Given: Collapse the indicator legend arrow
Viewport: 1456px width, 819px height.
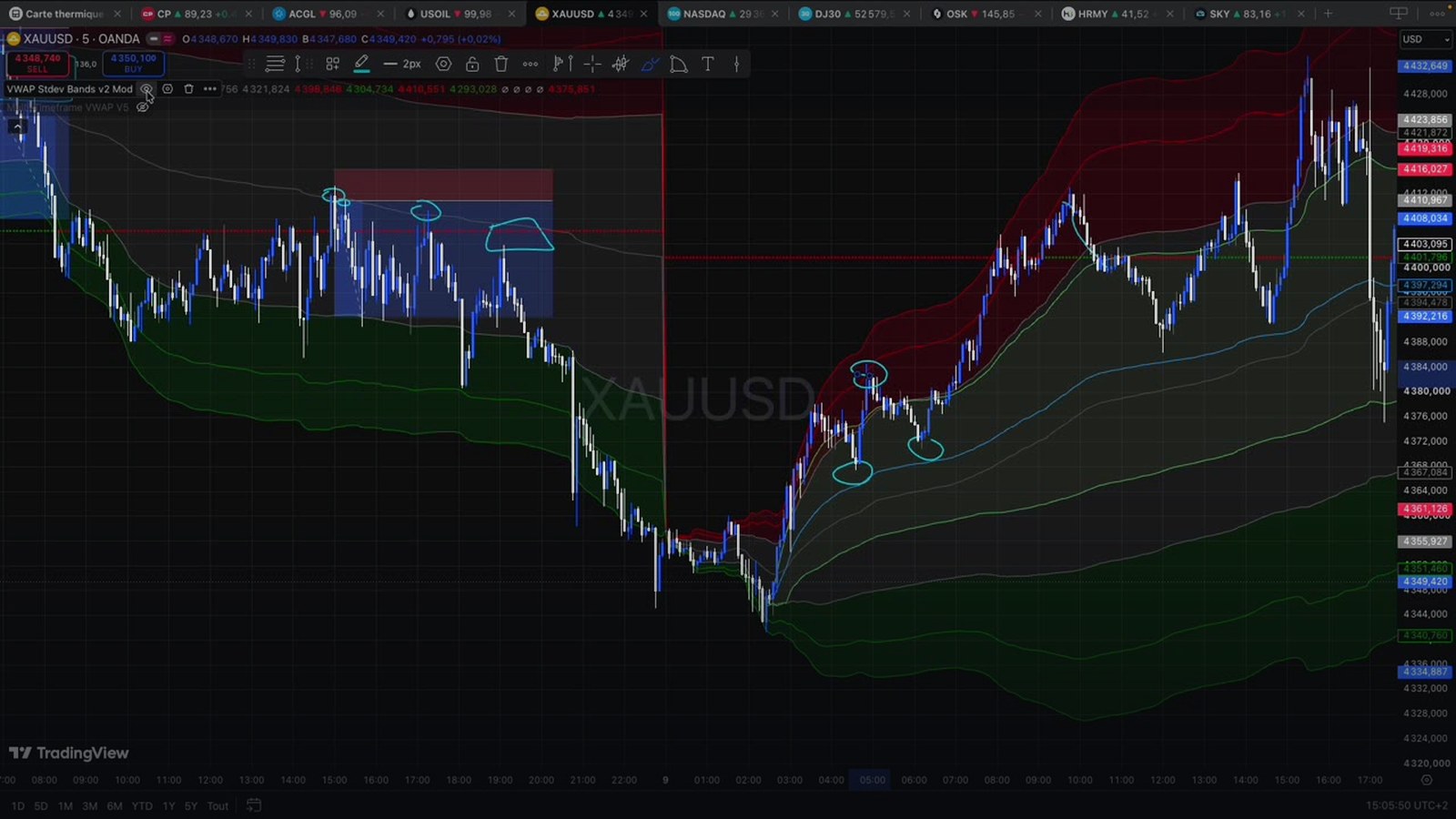Looking at the screenshot, I should (16, 126).
